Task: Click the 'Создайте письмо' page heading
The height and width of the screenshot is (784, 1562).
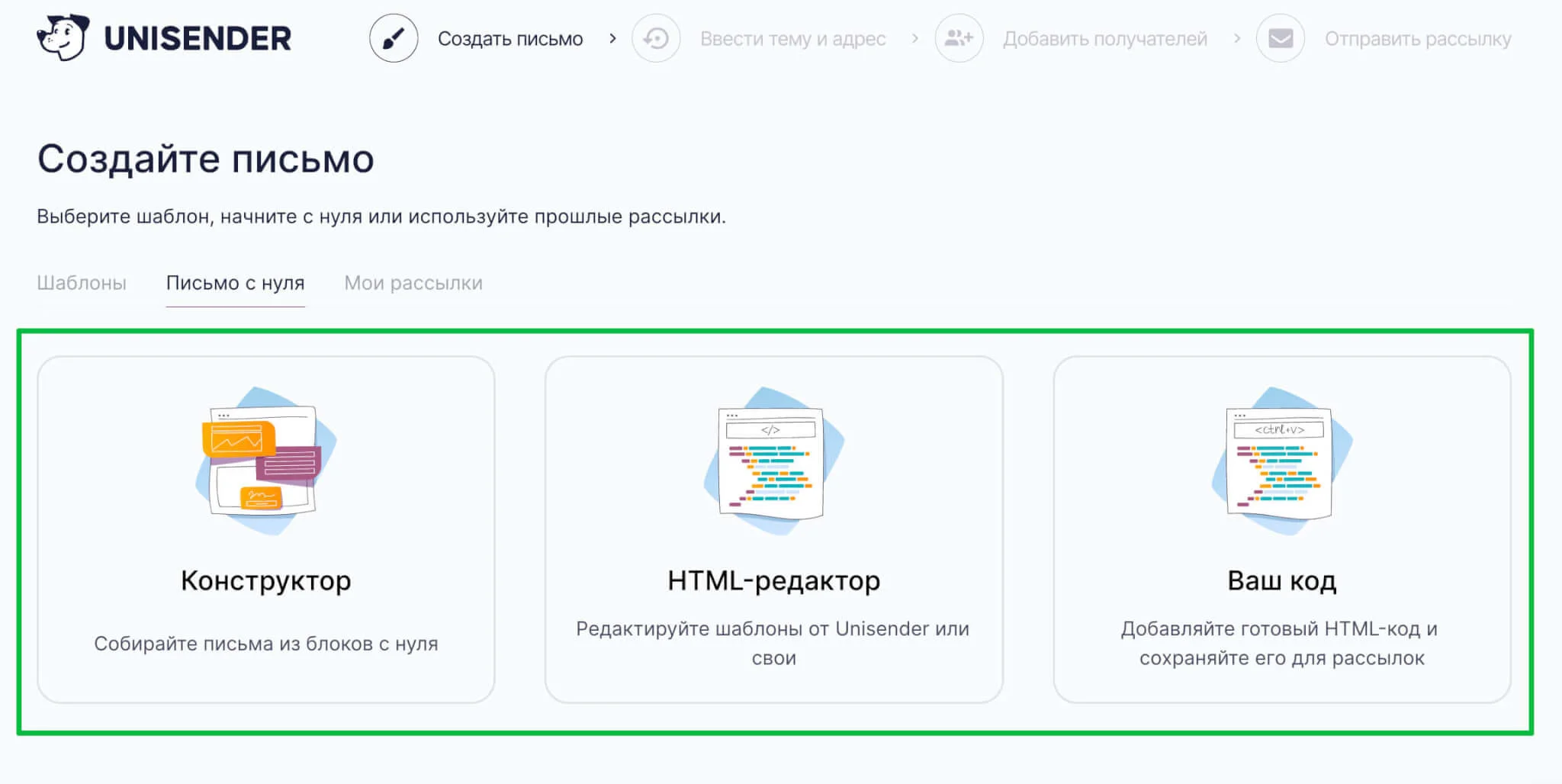Action: (x=206, y=159)
